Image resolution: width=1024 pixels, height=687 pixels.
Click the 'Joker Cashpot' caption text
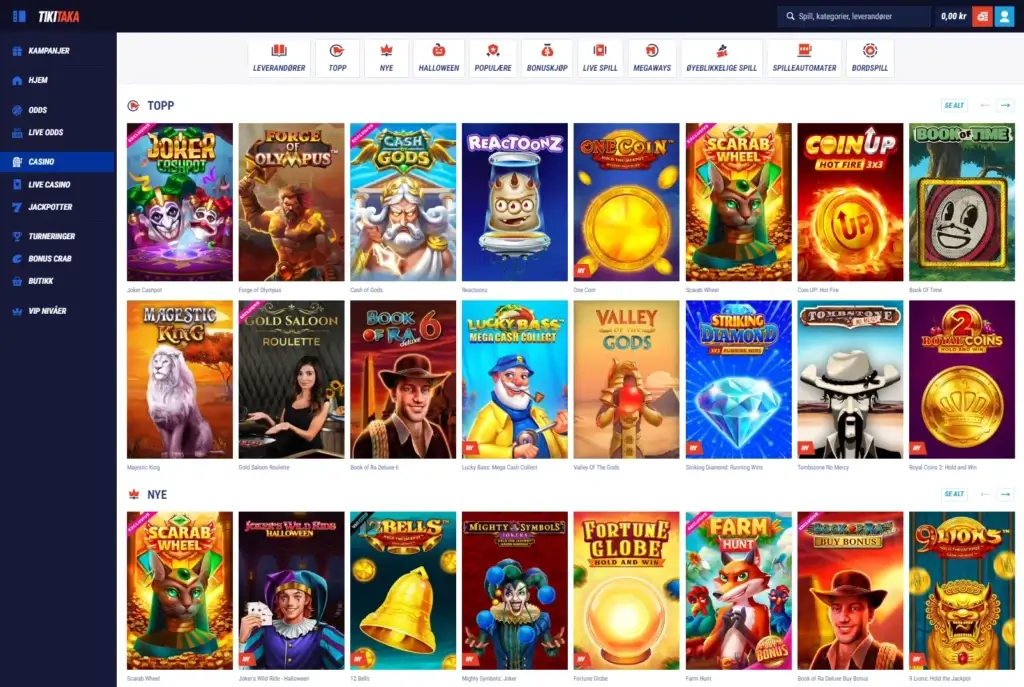tap(144, 290)
